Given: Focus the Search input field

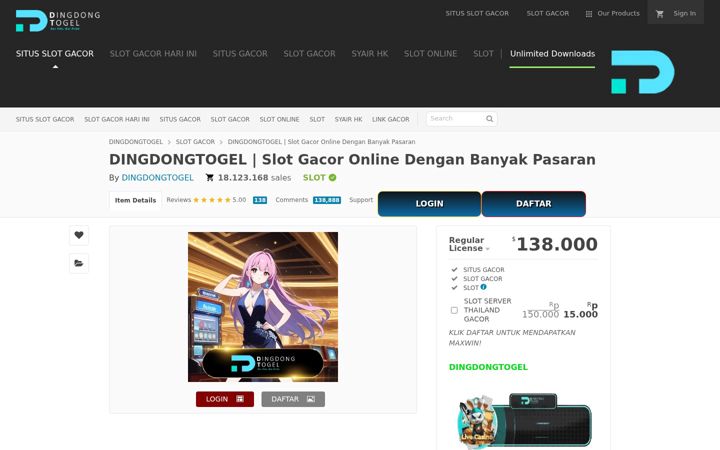Looking at the screenshot, I should 456,119.
